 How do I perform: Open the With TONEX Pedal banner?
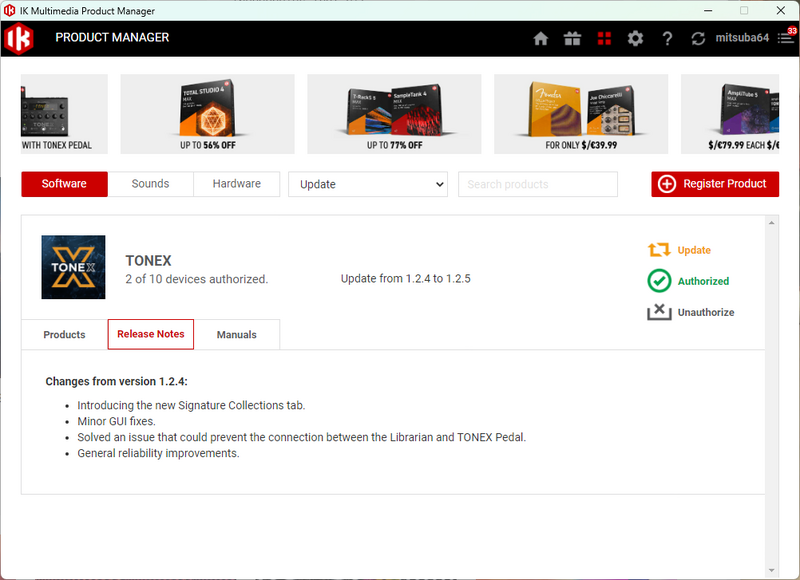[64, 114]
